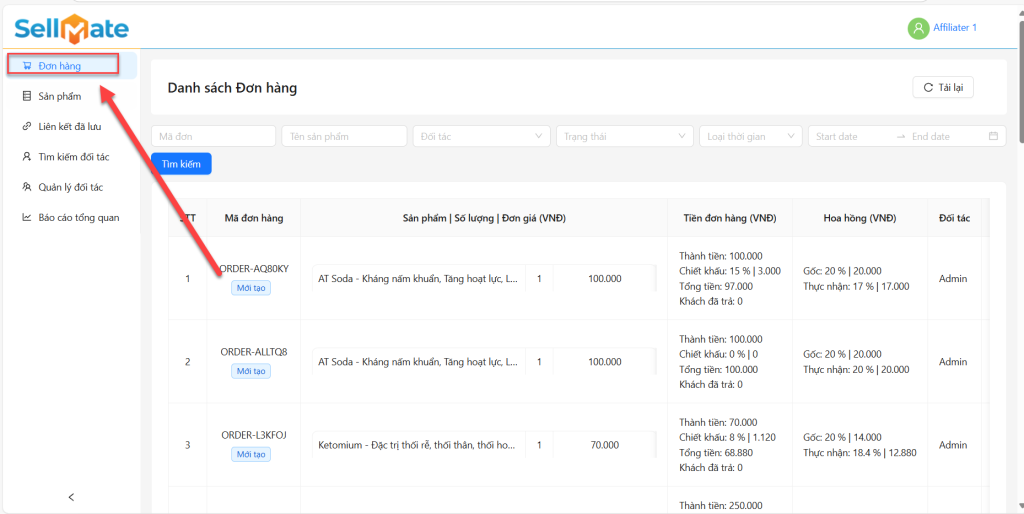
Task: Click the Tên sản phẩm search field
Action: tap(344, 136)
